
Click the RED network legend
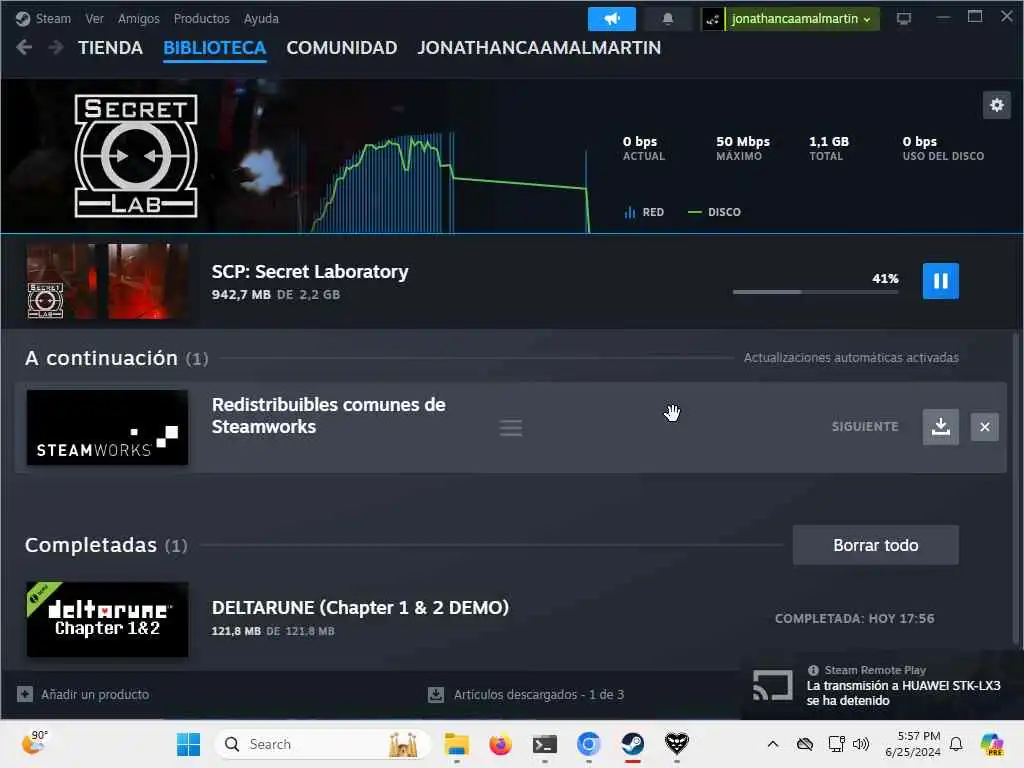click(644, 212)
